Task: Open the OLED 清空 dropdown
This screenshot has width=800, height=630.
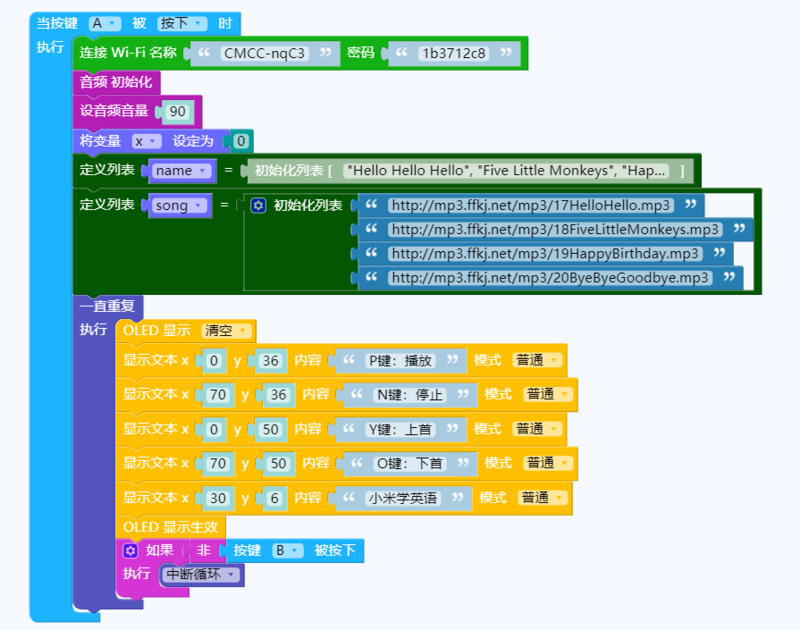Action: coord(226,330)
